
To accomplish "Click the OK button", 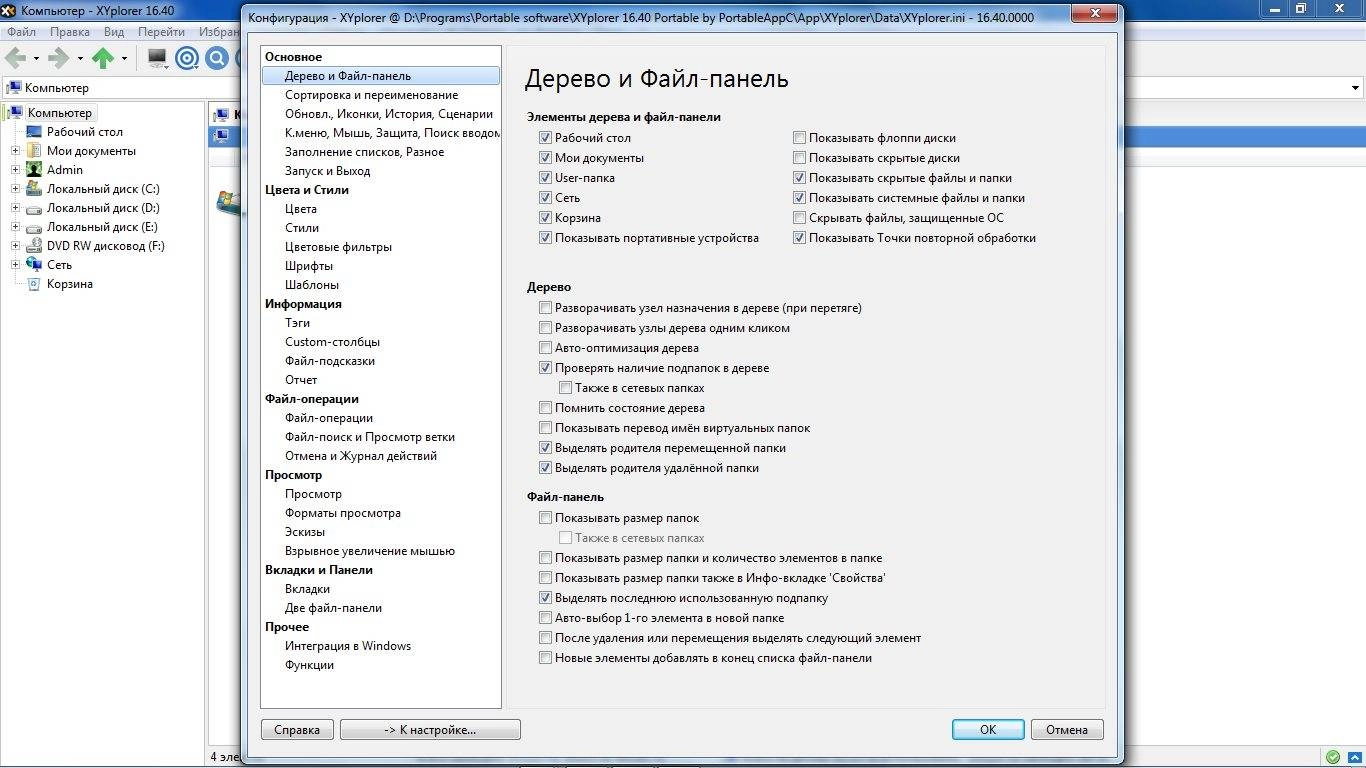I will pos(988,729).
